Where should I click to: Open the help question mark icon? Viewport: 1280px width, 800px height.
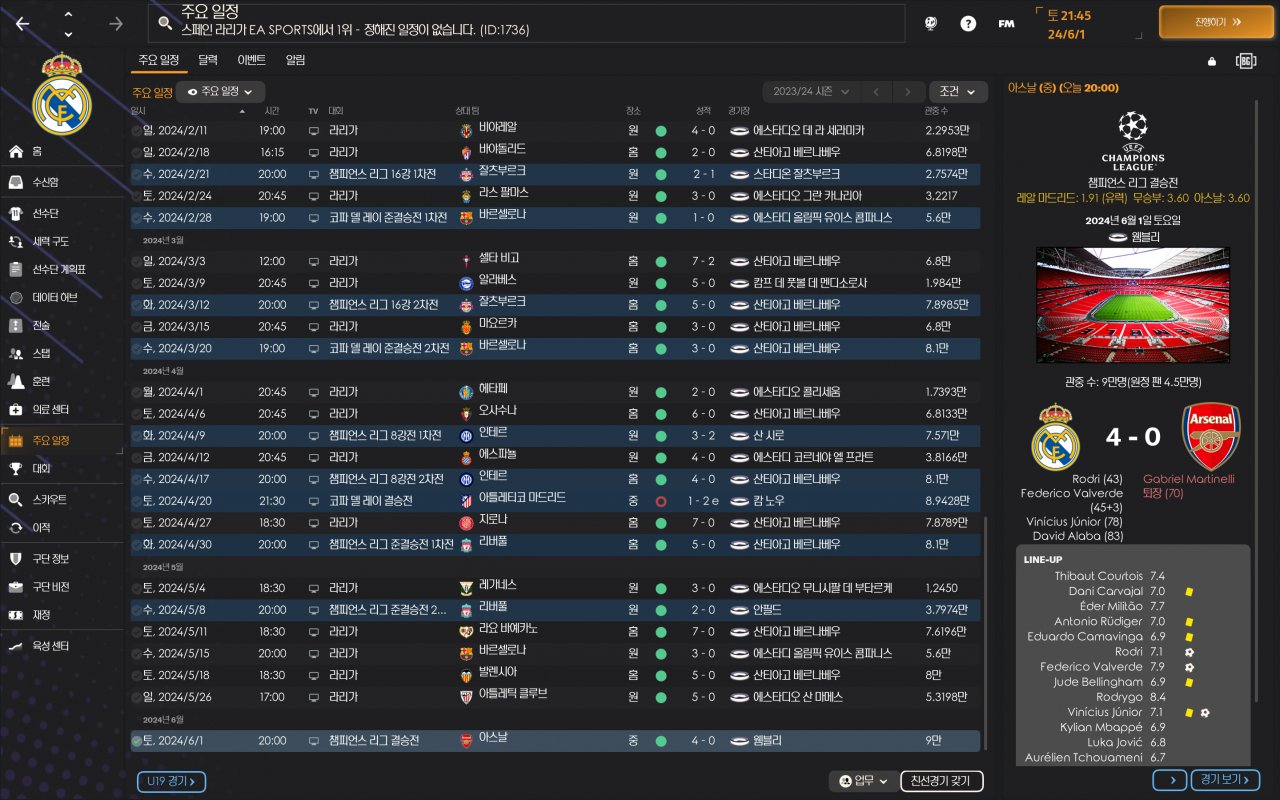(x=968, y=23)
